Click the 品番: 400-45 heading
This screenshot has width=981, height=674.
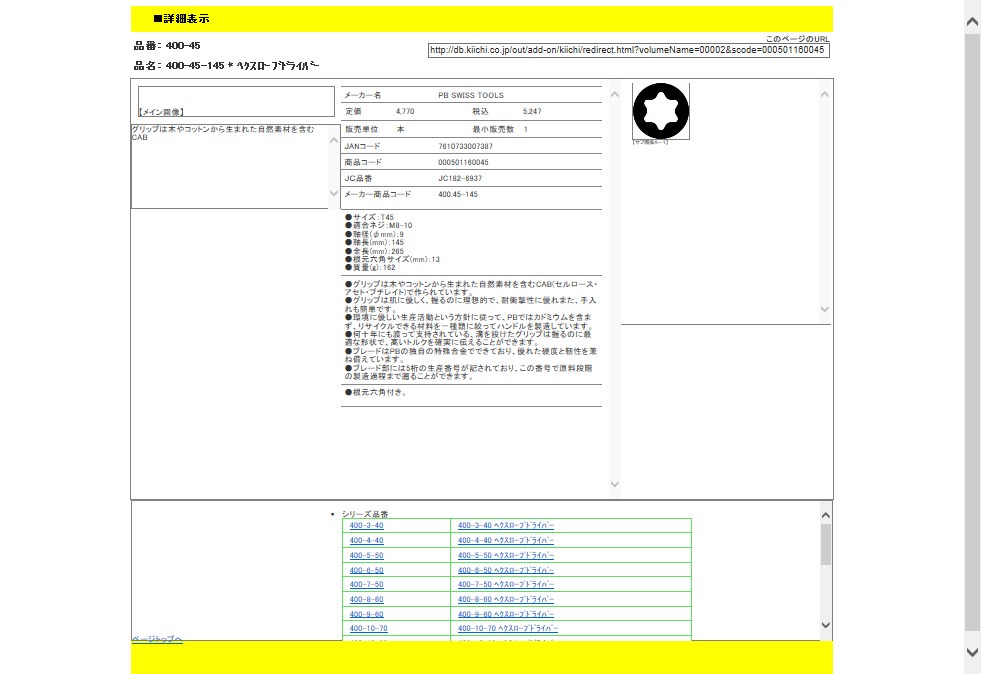[167, 46]
